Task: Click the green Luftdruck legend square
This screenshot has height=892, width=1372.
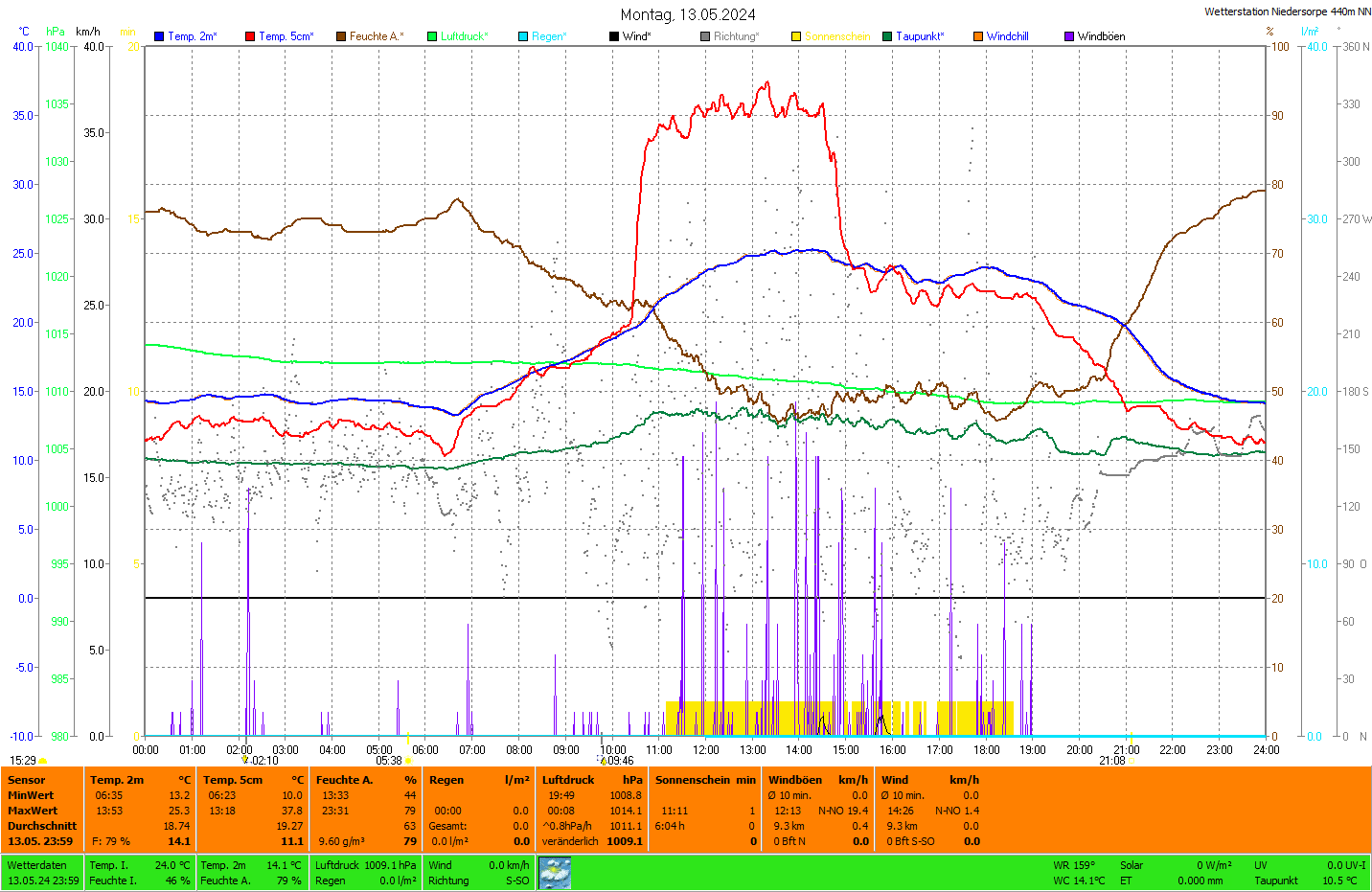Action: click(432, 36)
